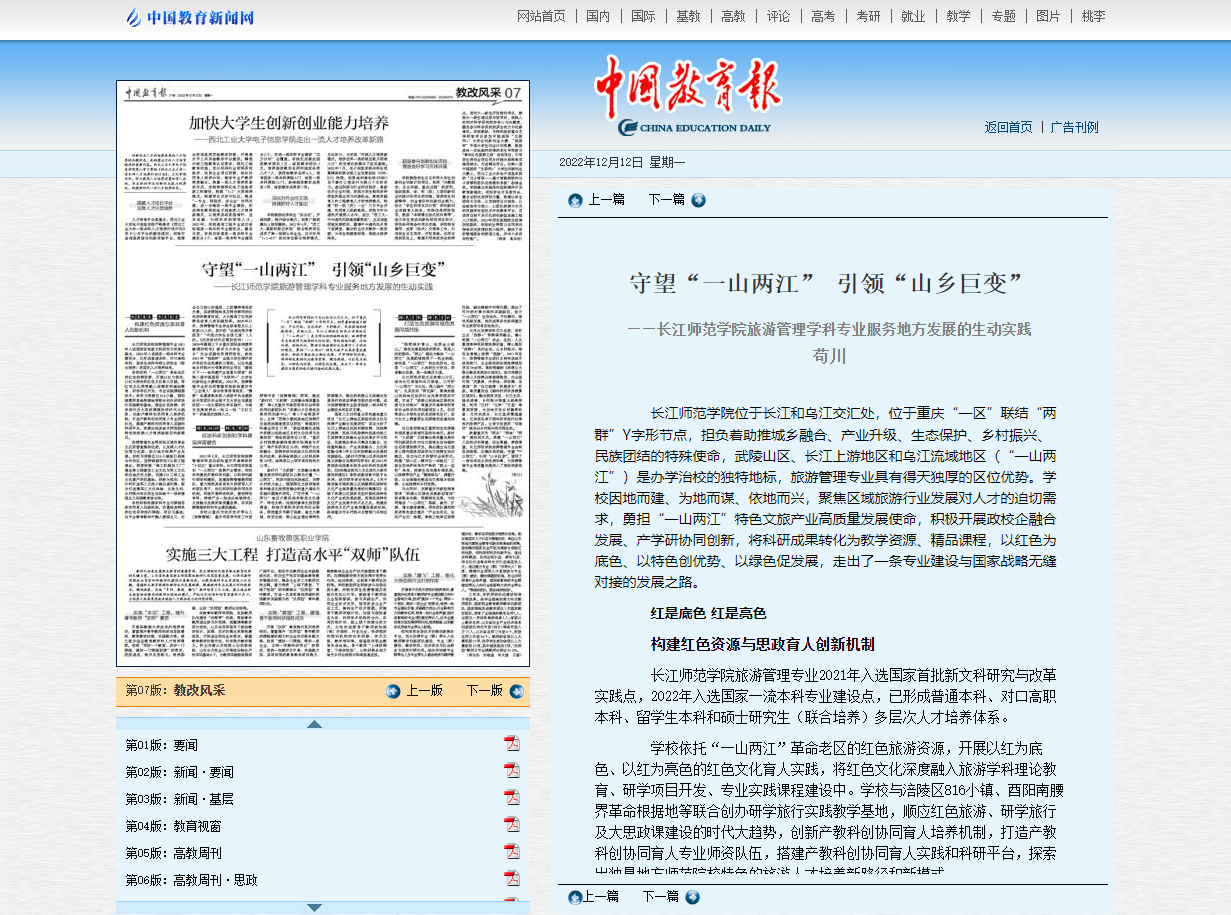The image size is (1231, 915).
Task: Click top 上一篇 back arrow icon
Action: 575,200
